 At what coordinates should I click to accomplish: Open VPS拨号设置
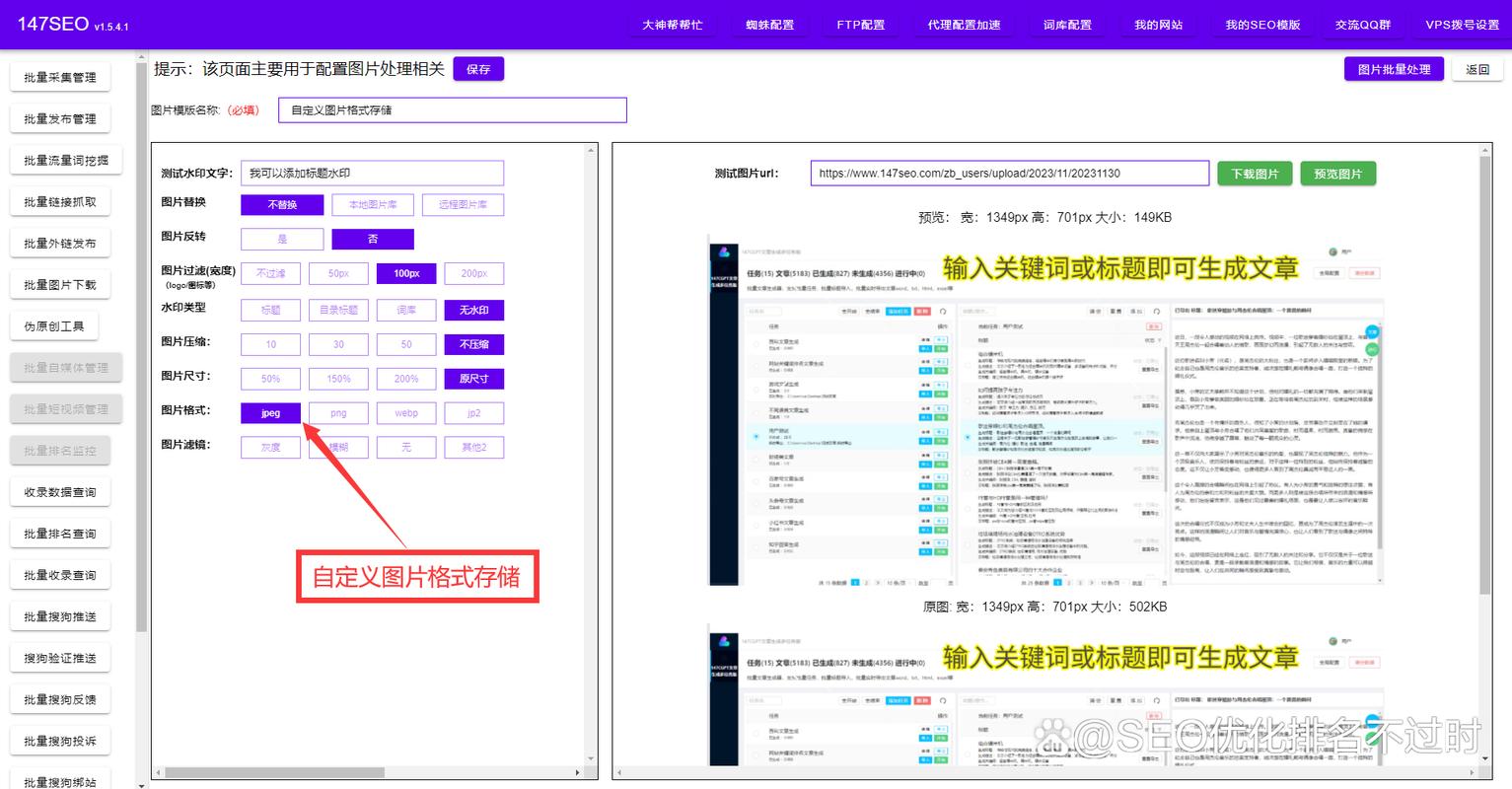tap(1462, 25)
